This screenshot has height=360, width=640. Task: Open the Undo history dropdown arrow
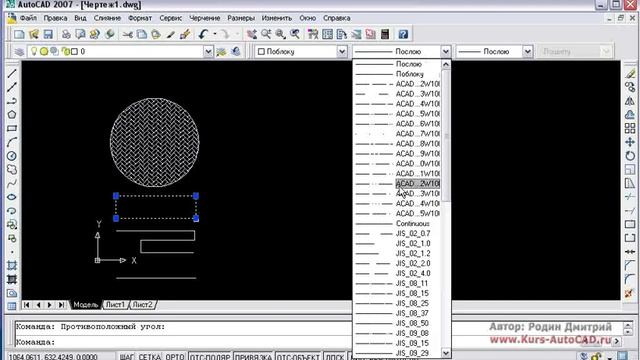(x=215, y=34)
